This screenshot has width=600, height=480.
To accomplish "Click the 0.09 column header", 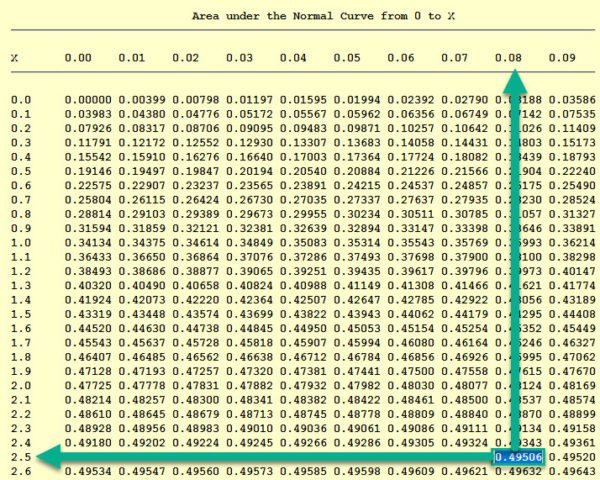I will point(562,58).
